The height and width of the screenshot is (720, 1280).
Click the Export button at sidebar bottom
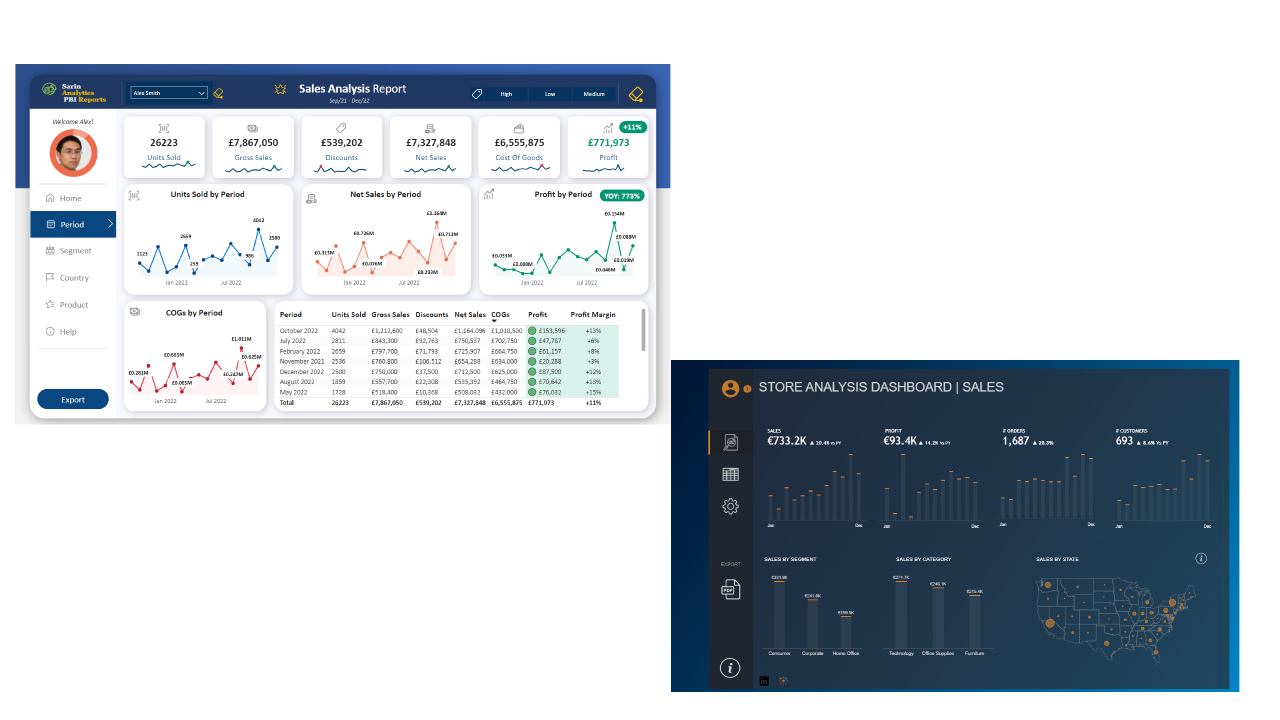pos(72,398)
